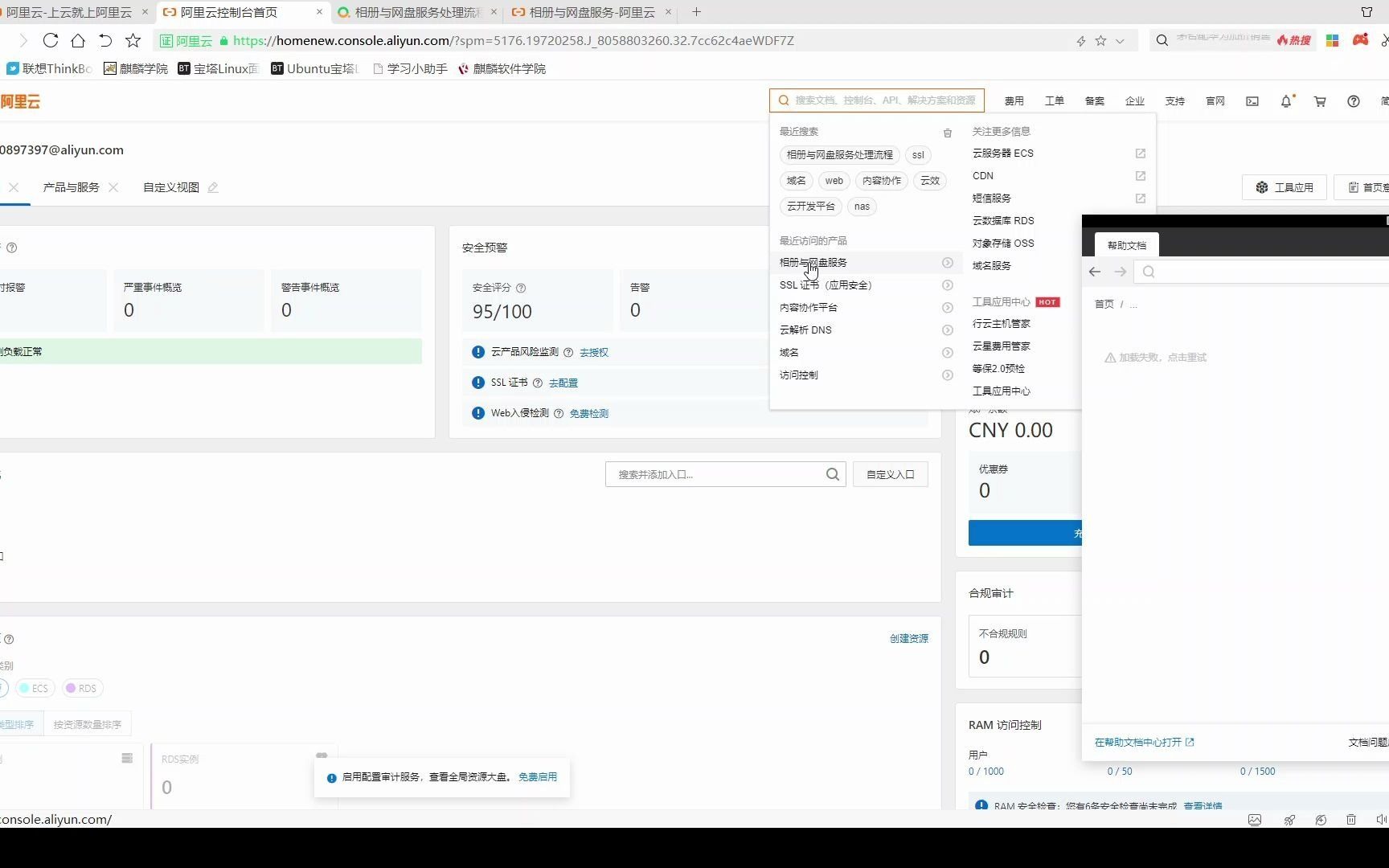This screenshot has height=868, width=1389.
Task: Open the 企业 menu in the header
Action: click(1135, 101)
